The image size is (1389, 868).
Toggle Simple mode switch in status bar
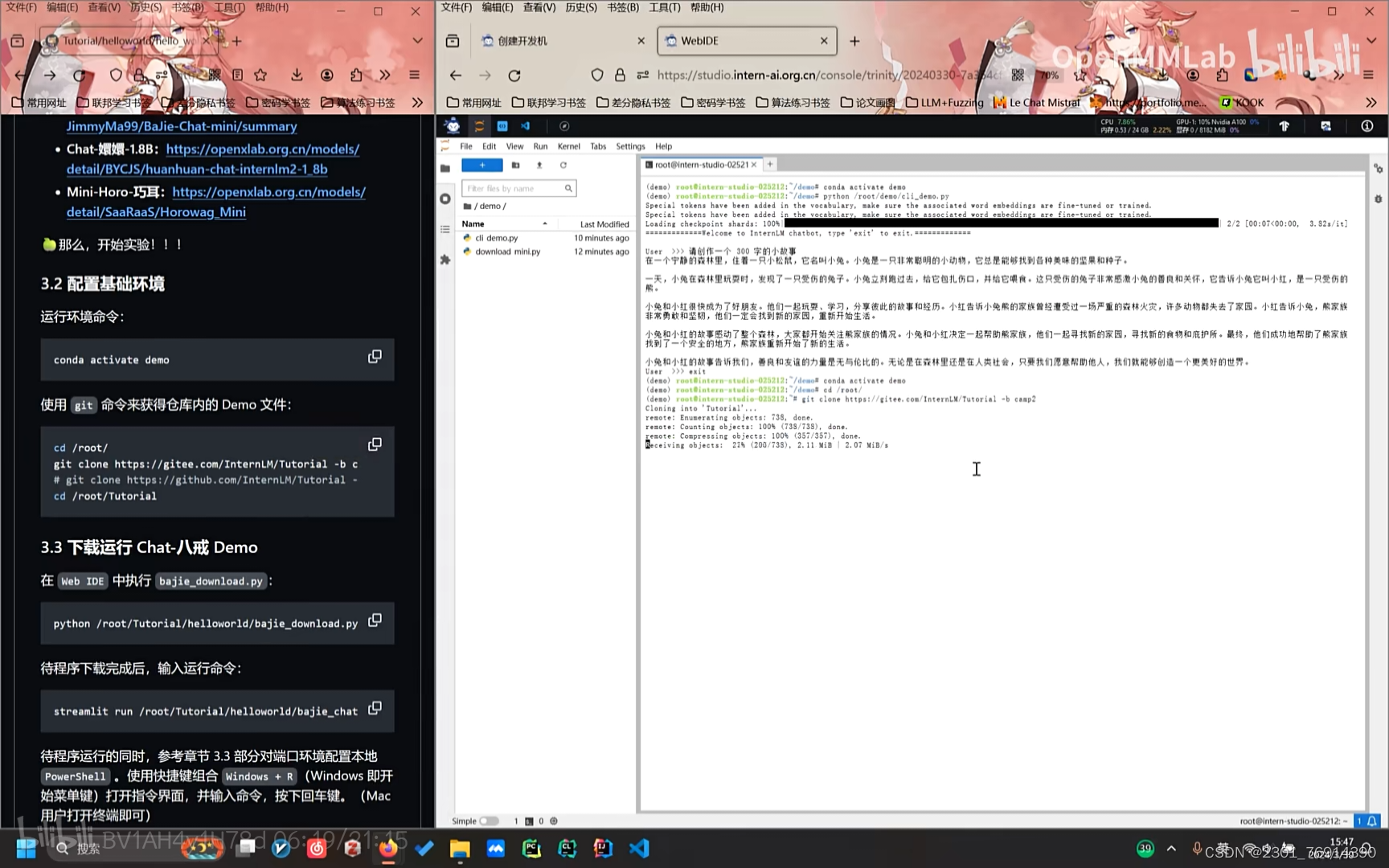tap(488, 821)
